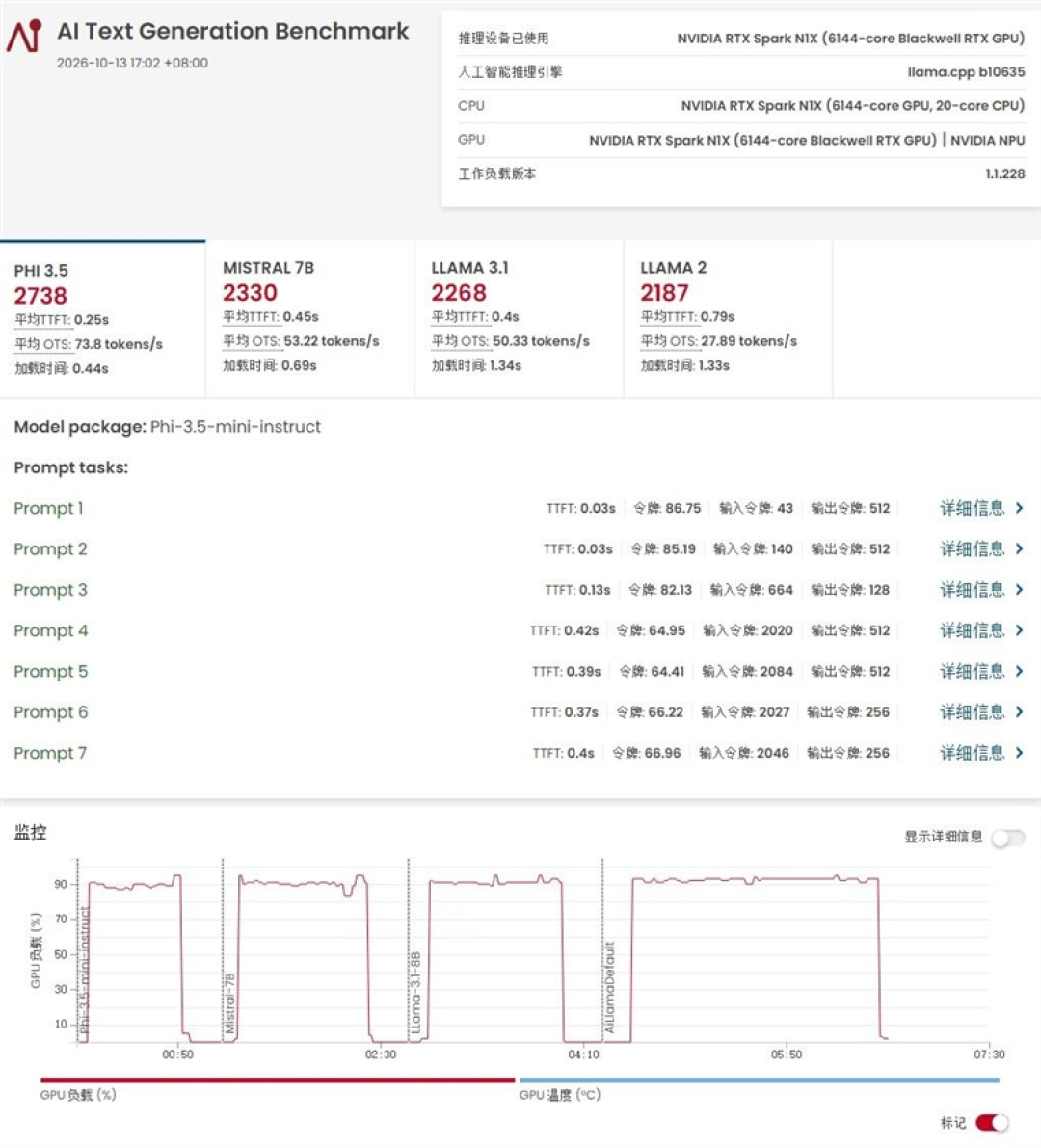This screenshot has width=1041, height=1148.
Task: Click the benchmark date 2026-10-13 17:02
Action: pos(132,63)
